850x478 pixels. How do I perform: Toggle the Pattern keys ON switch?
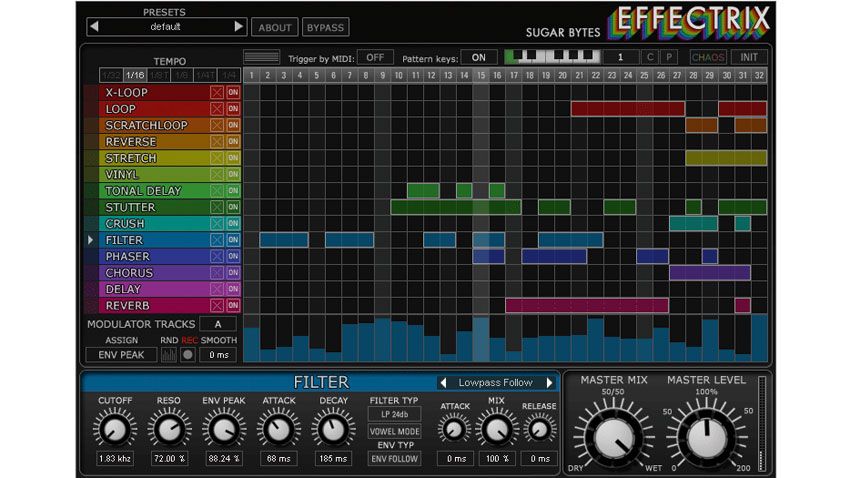479,57
